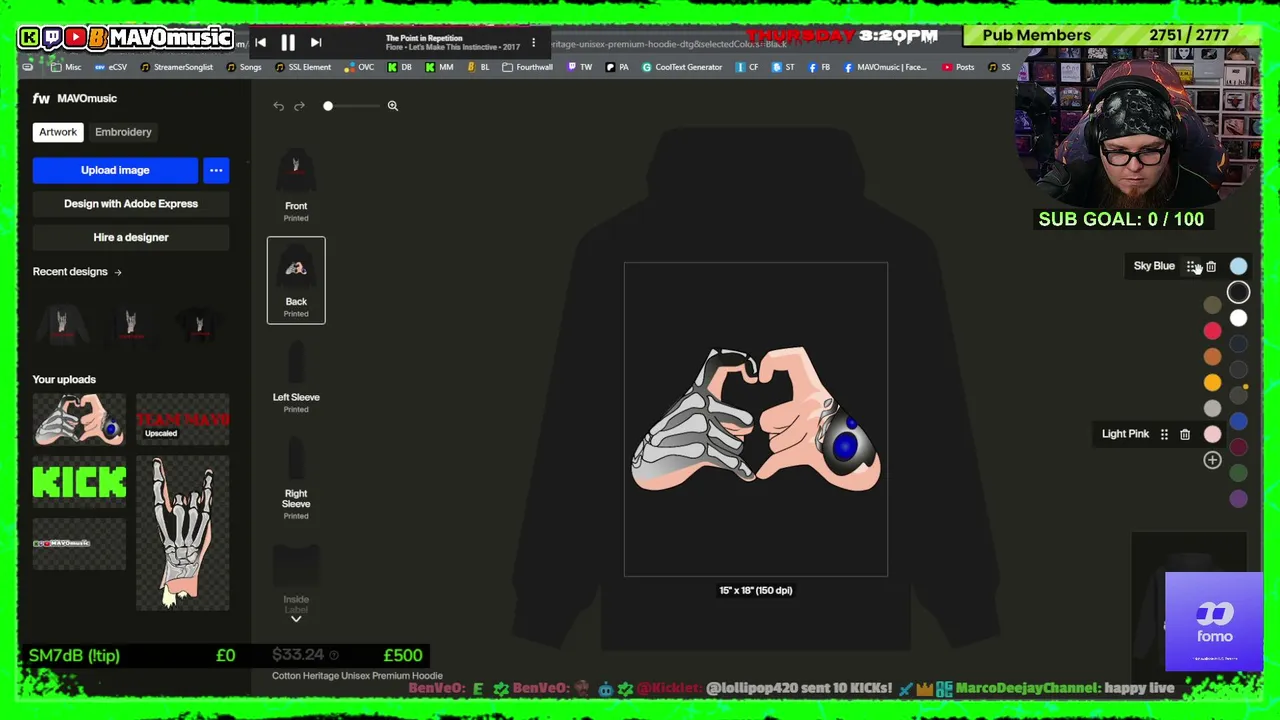
Task: Open media player three-dot menu
Action: point(533,43)
